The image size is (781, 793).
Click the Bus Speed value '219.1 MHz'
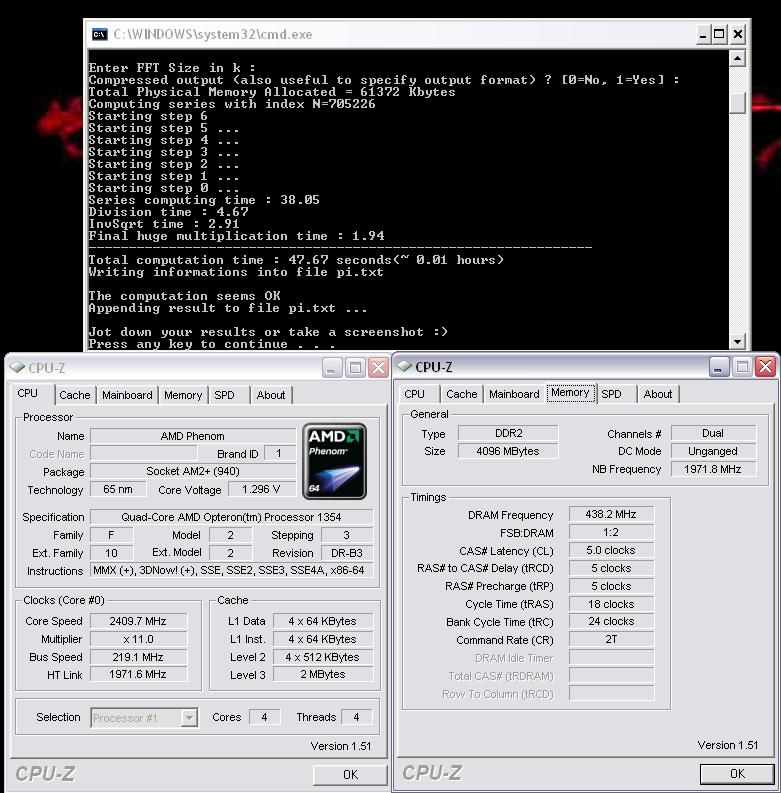(138, 657)
